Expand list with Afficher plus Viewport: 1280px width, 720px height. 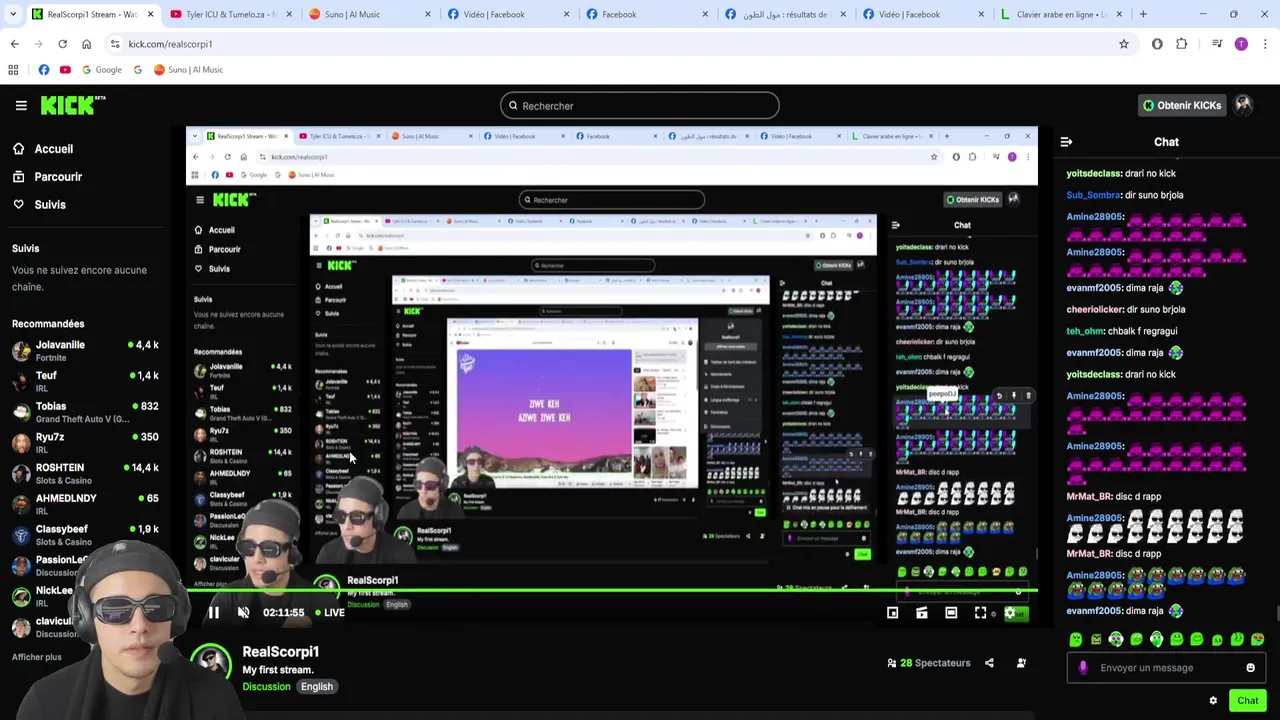(x=36, y=657)
